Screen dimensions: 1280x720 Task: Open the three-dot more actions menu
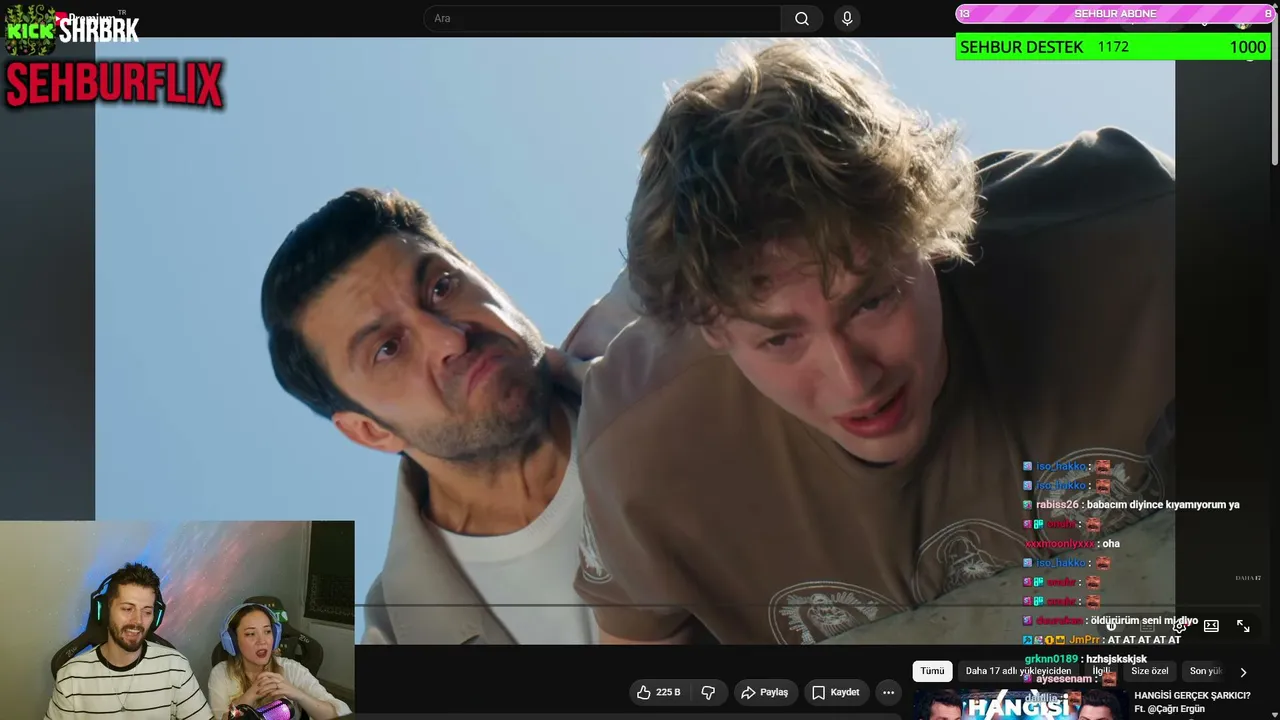[887, 692]
